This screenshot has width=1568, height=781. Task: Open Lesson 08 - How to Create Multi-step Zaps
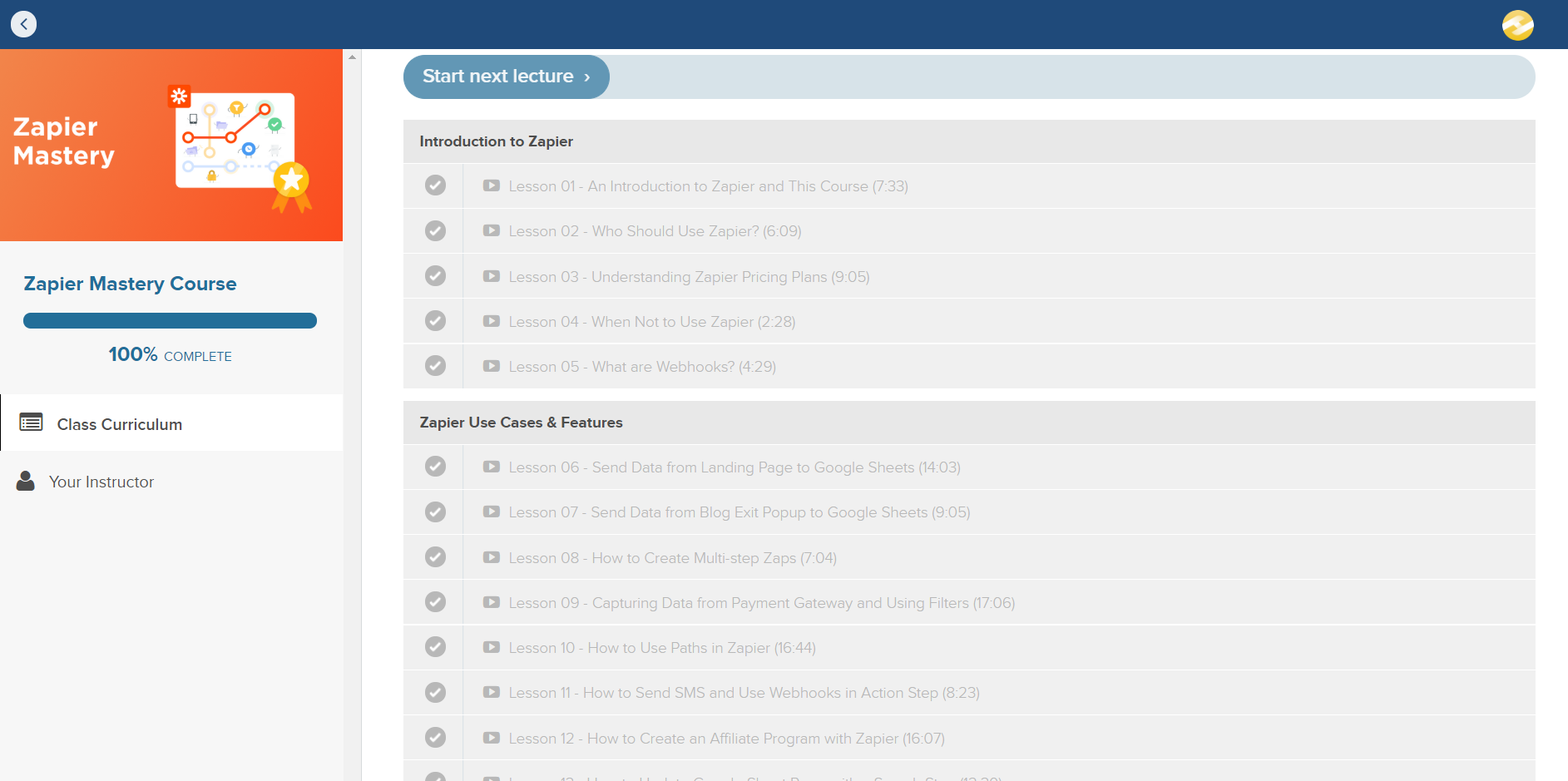click(x=672, y=558)
